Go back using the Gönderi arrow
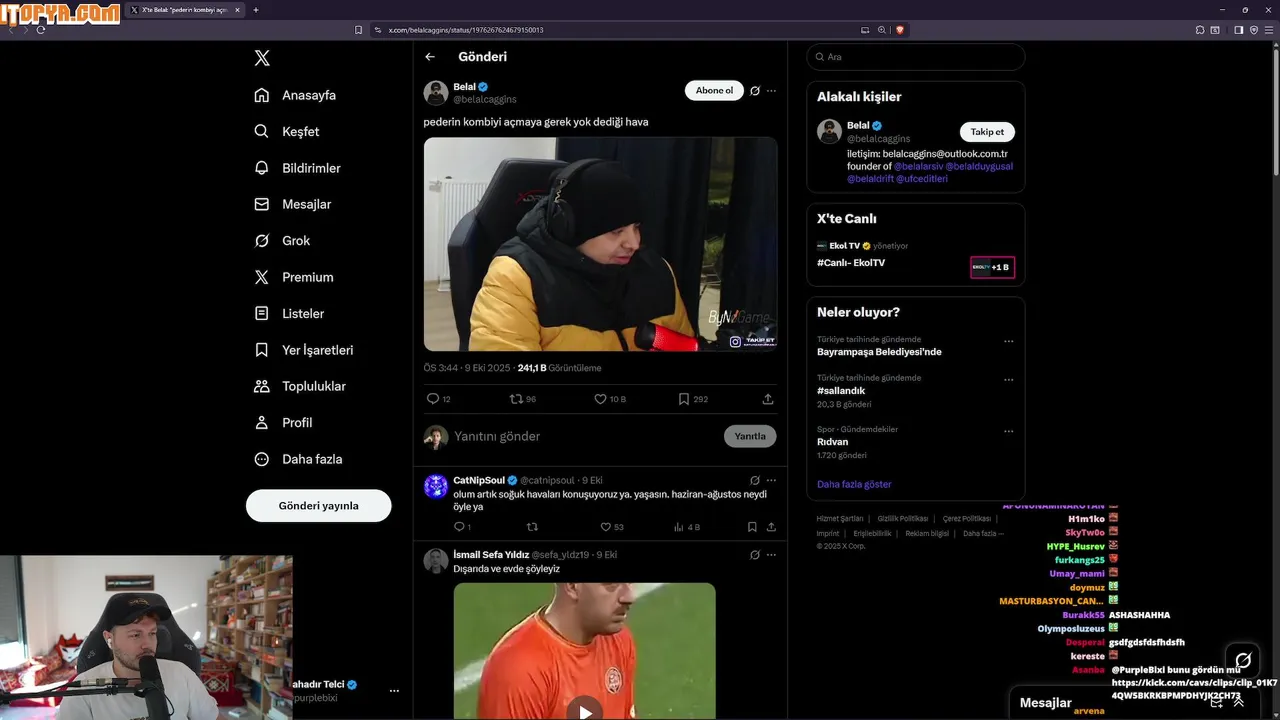 point(430,57)
